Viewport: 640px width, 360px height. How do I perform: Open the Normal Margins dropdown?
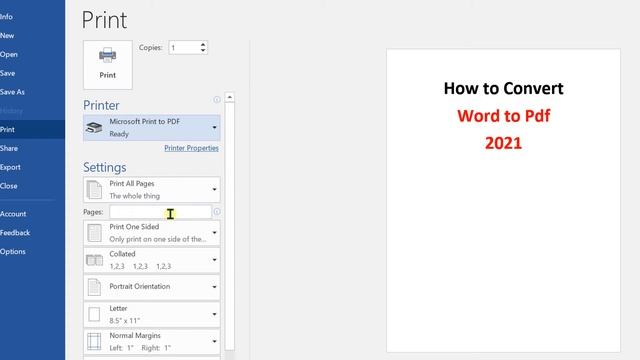151,341
